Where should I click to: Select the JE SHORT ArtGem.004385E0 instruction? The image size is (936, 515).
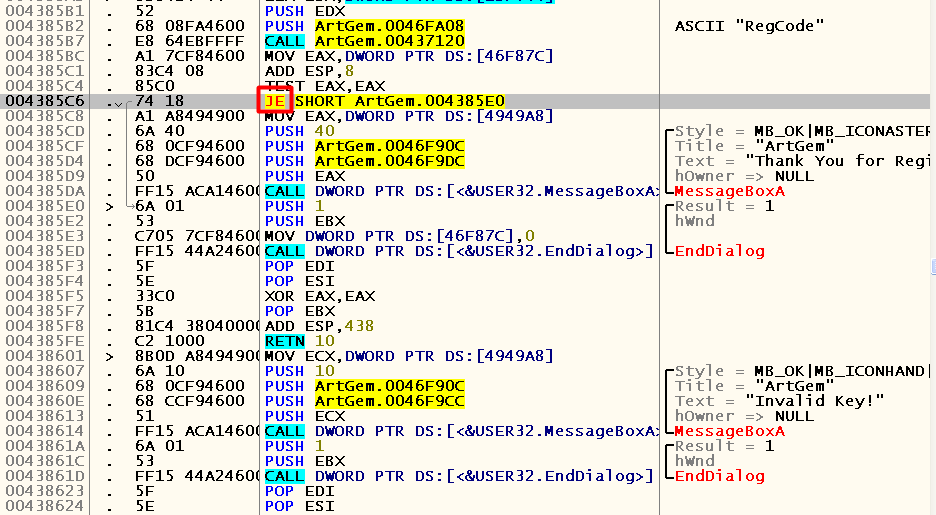[x=385, y=101]
